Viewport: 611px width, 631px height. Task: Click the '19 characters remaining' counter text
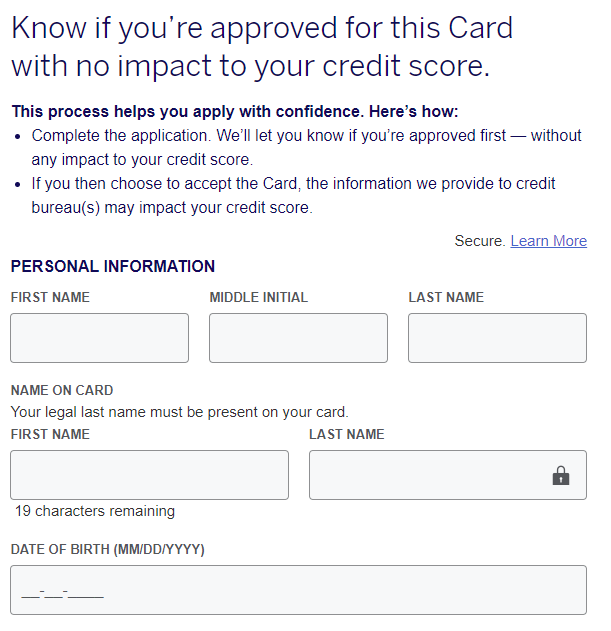click(x=95, y=511)
